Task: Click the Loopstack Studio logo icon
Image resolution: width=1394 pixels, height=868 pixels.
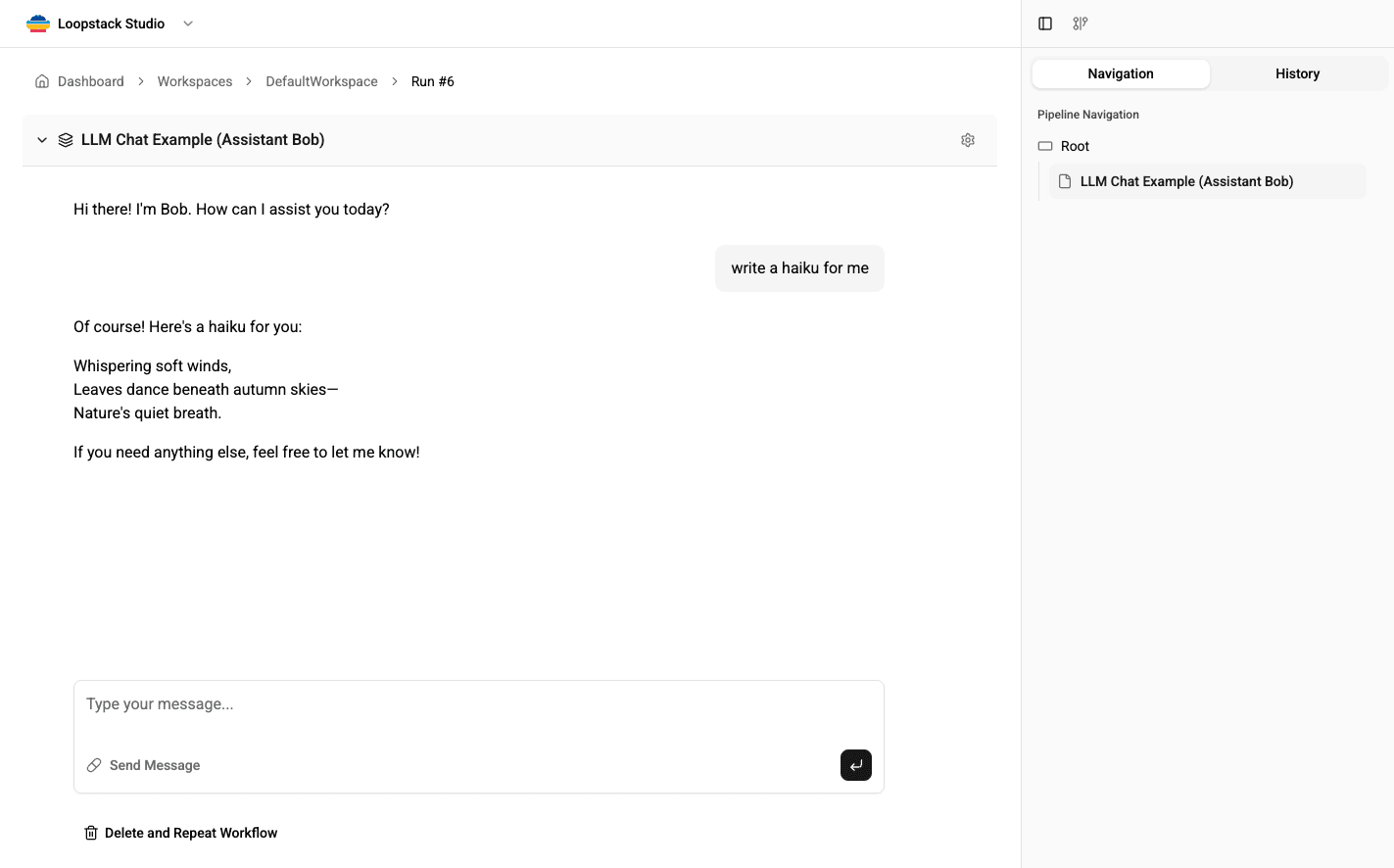Action: tap(38, 23)
